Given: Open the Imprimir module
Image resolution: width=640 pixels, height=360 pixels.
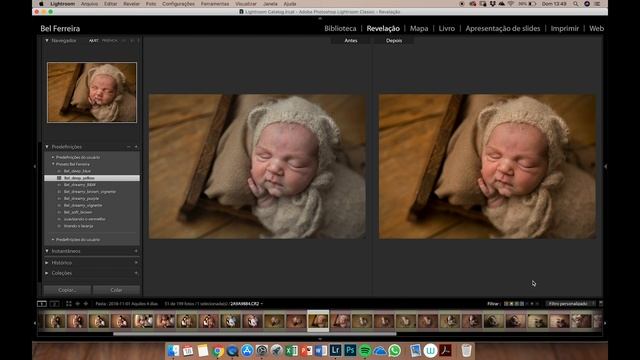Looking at the screenshot, I should point(564,29).
